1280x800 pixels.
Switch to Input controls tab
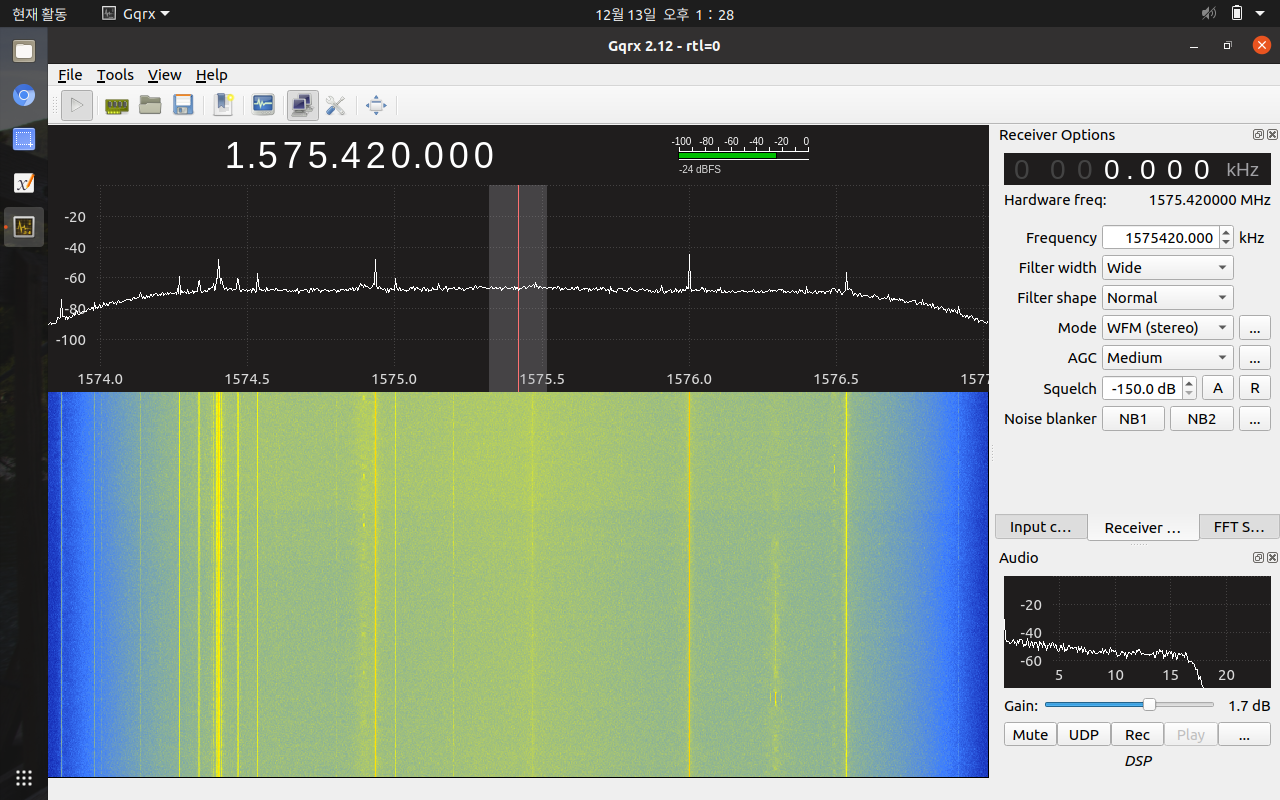[1040, 527]
